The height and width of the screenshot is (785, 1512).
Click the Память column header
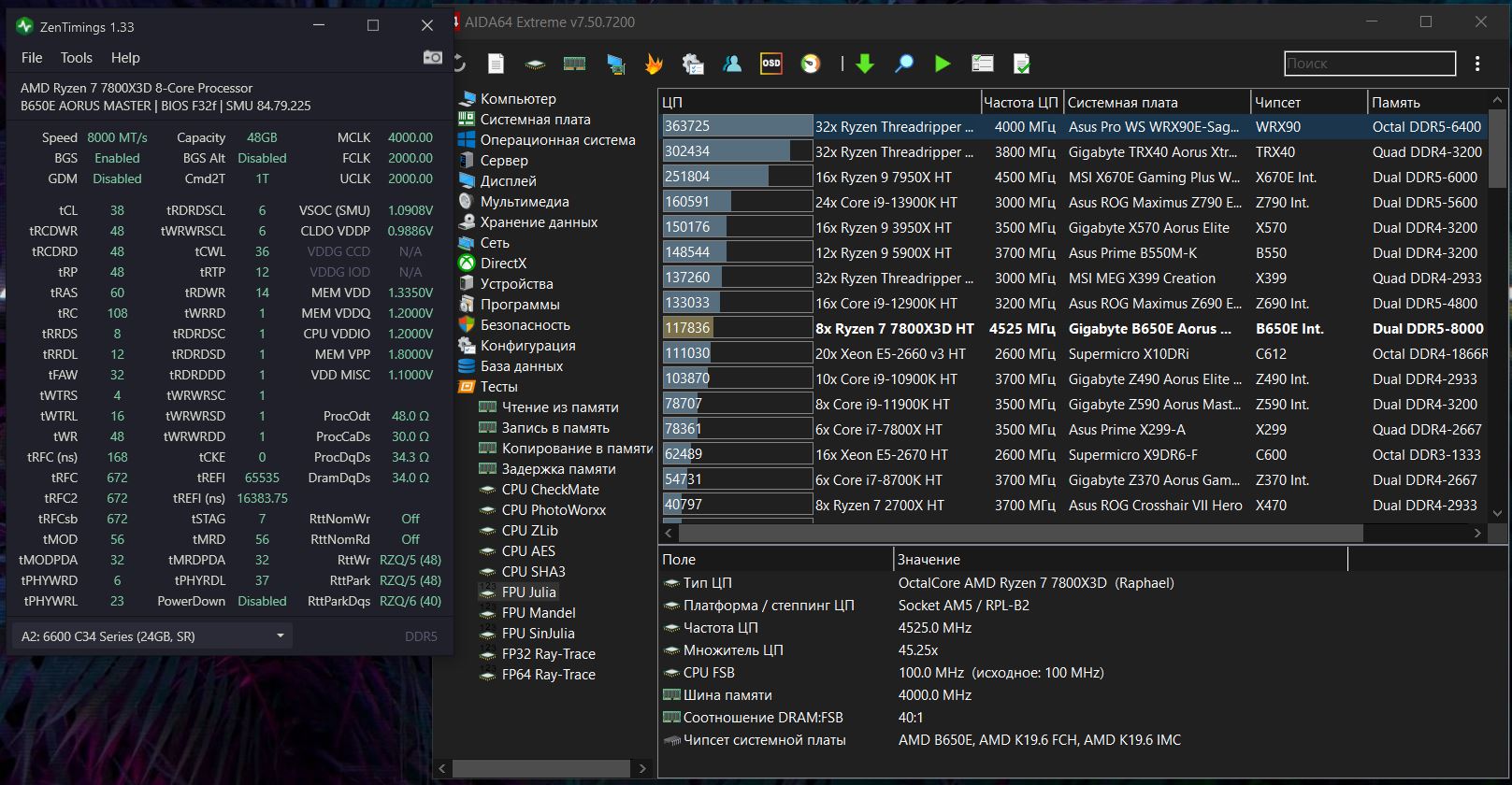(x=1395, y=103)
